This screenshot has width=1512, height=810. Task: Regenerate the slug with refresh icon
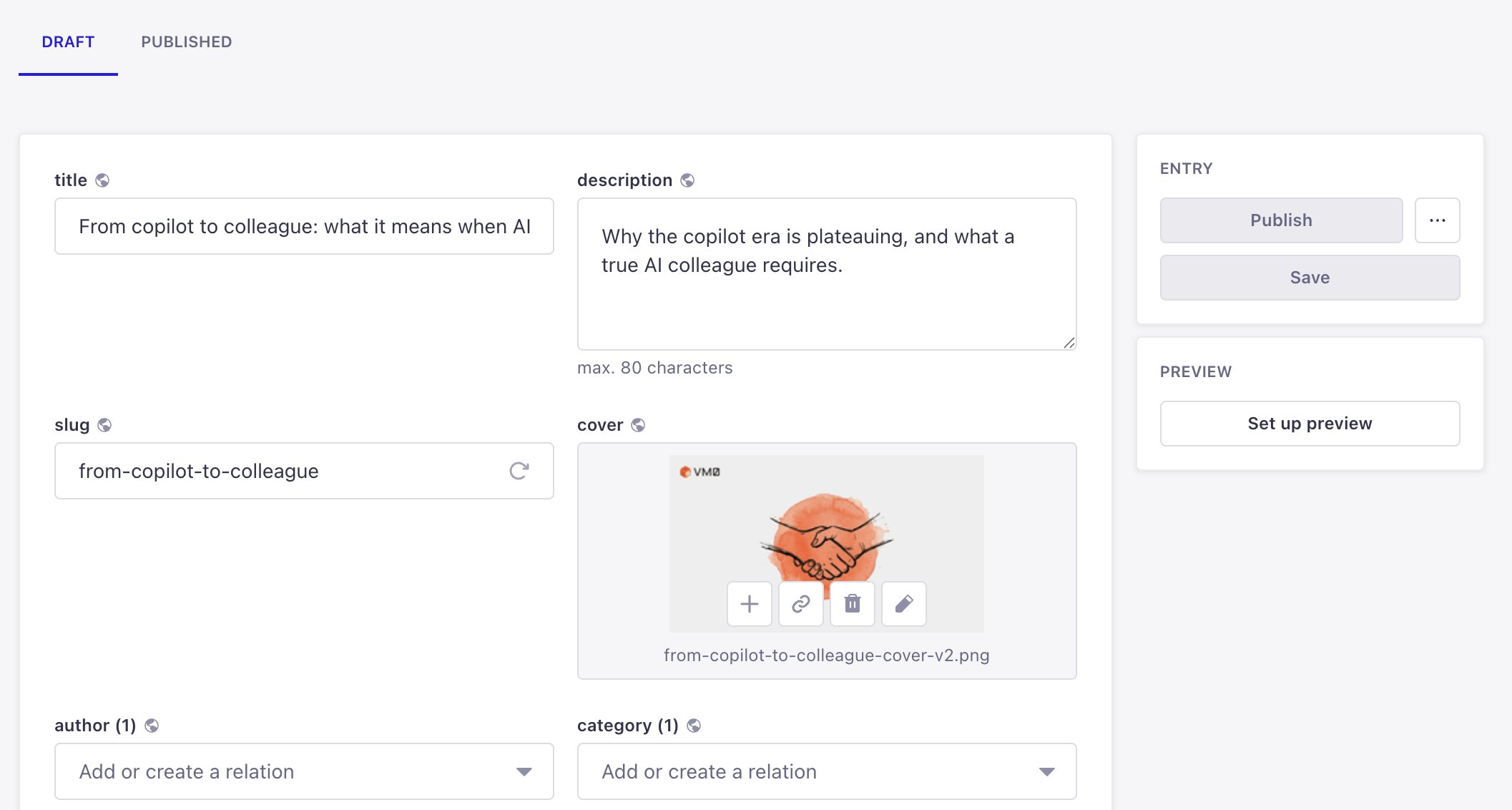point(519,471)
